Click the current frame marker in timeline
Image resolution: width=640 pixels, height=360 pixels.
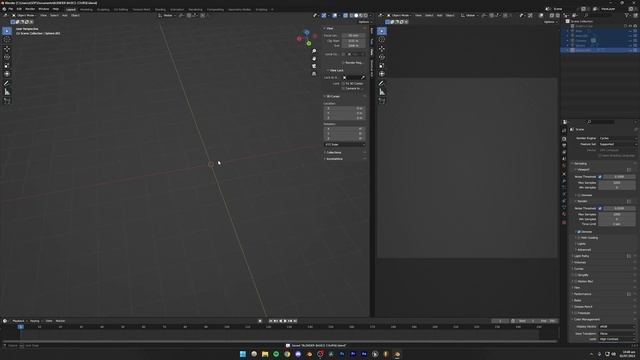(x=21, y=327)
